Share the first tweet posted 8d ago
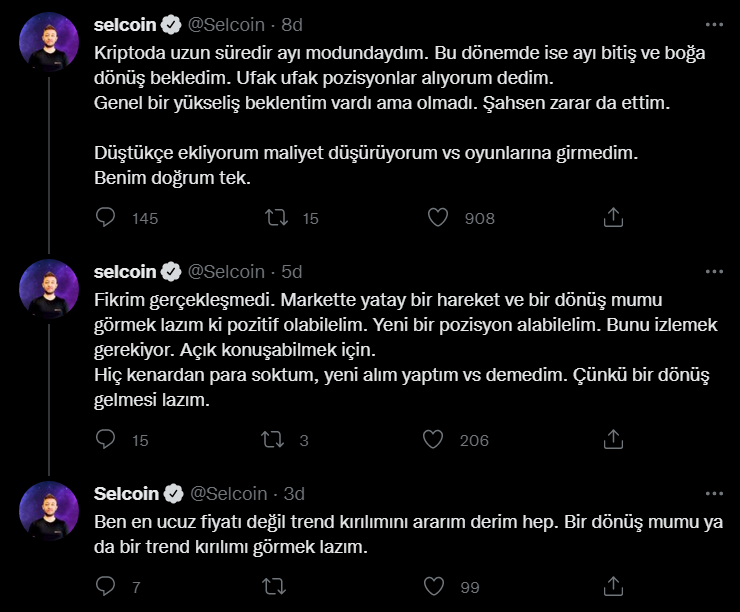The image size is (740, 612). click(x=614, y=217)
